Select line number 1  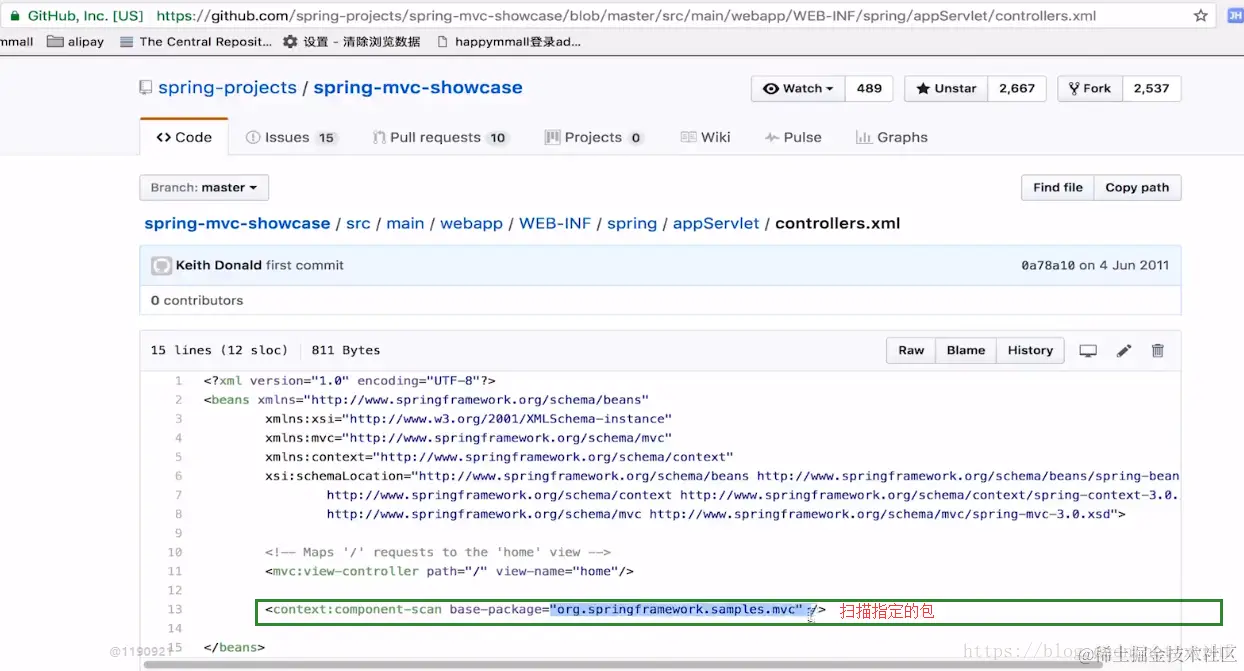tap(178, 381)
